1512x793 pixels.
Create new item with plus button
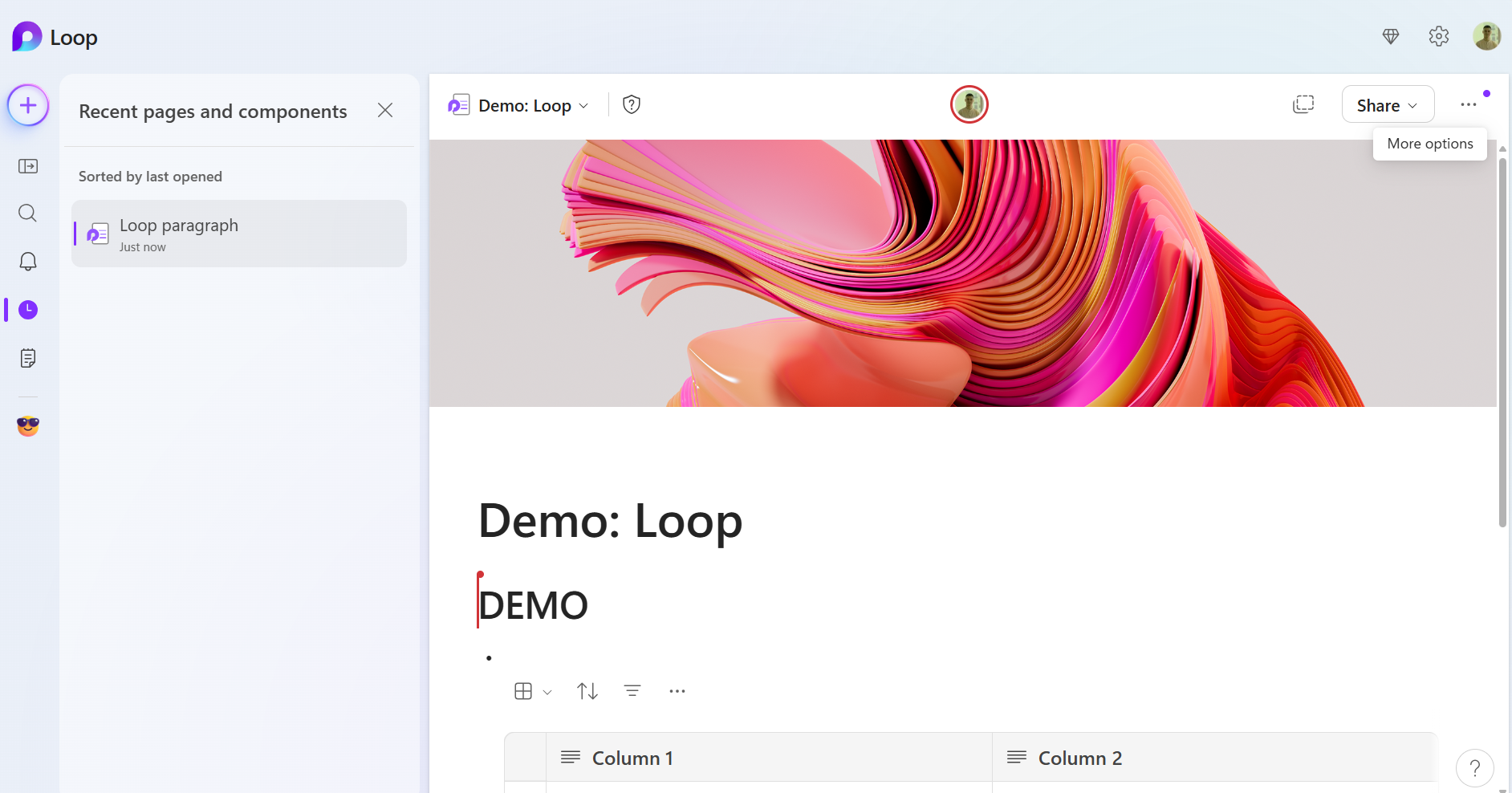pyautogui.click(x=28, y=105)
